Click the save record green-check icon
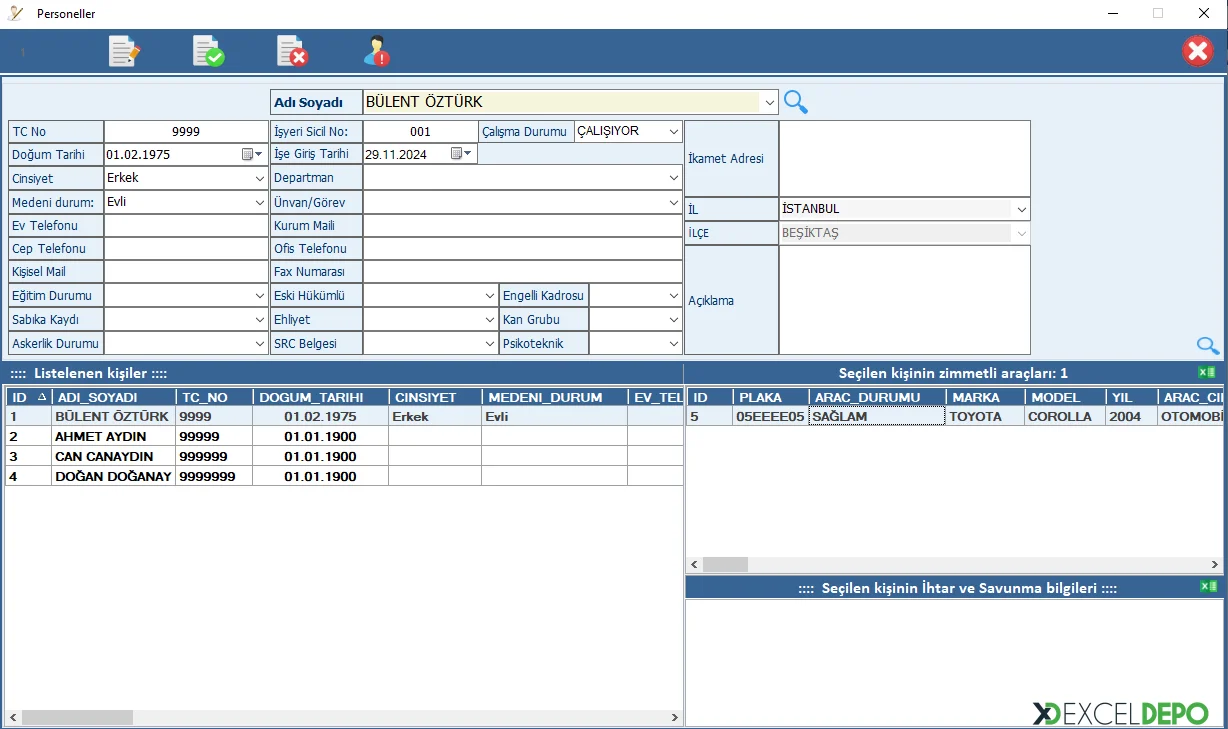 [x=208, y=51]
